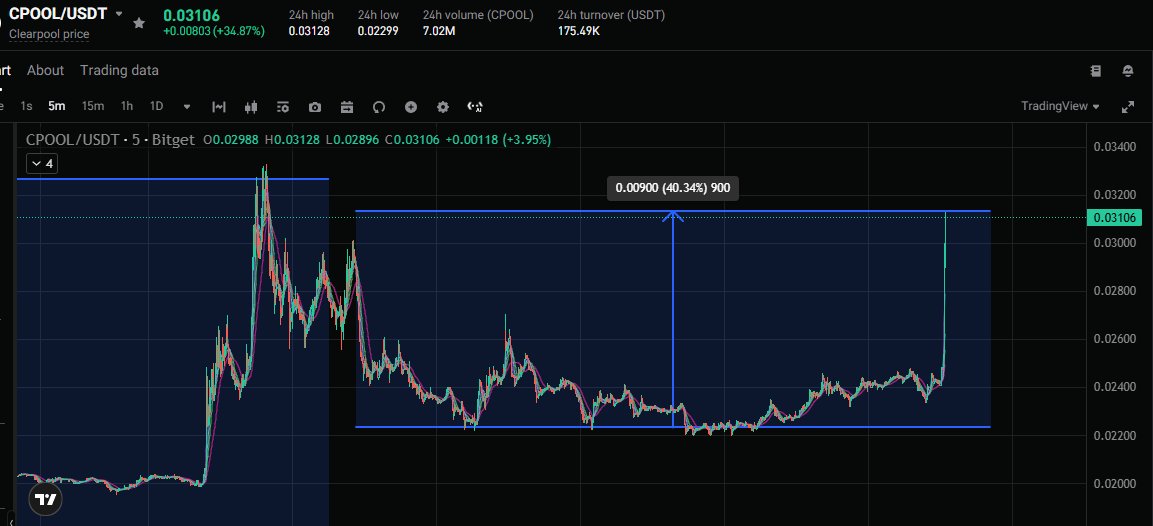
Task: Click the large price 0.03106 in header
Action: 191,15
